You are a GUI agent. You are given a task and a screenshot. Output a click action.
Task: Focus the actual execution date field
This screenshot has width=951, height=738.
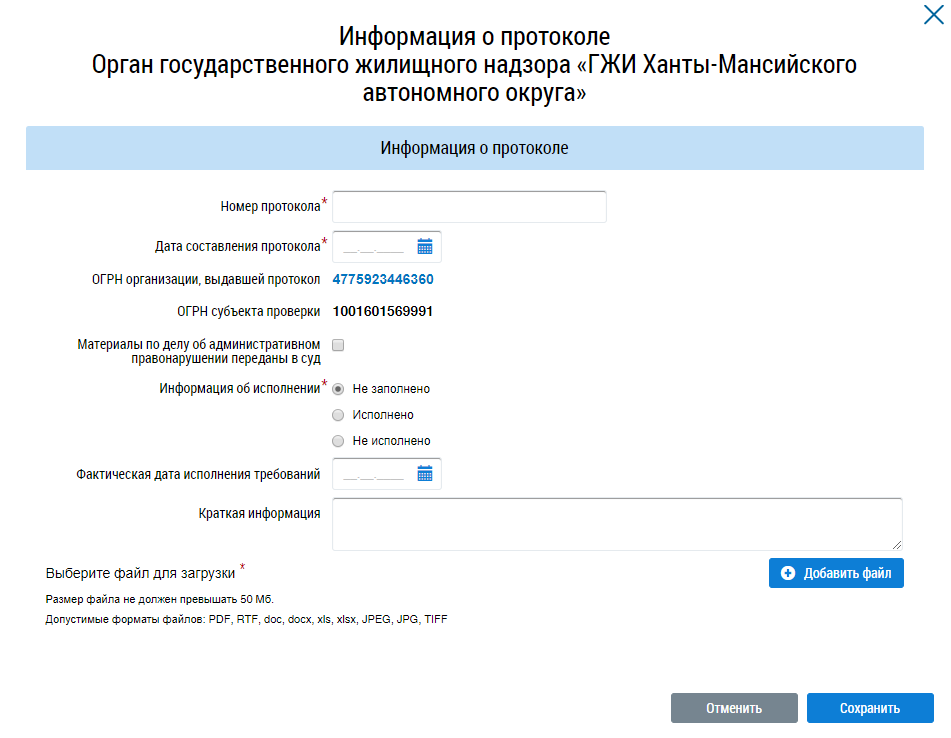[373, 475]
